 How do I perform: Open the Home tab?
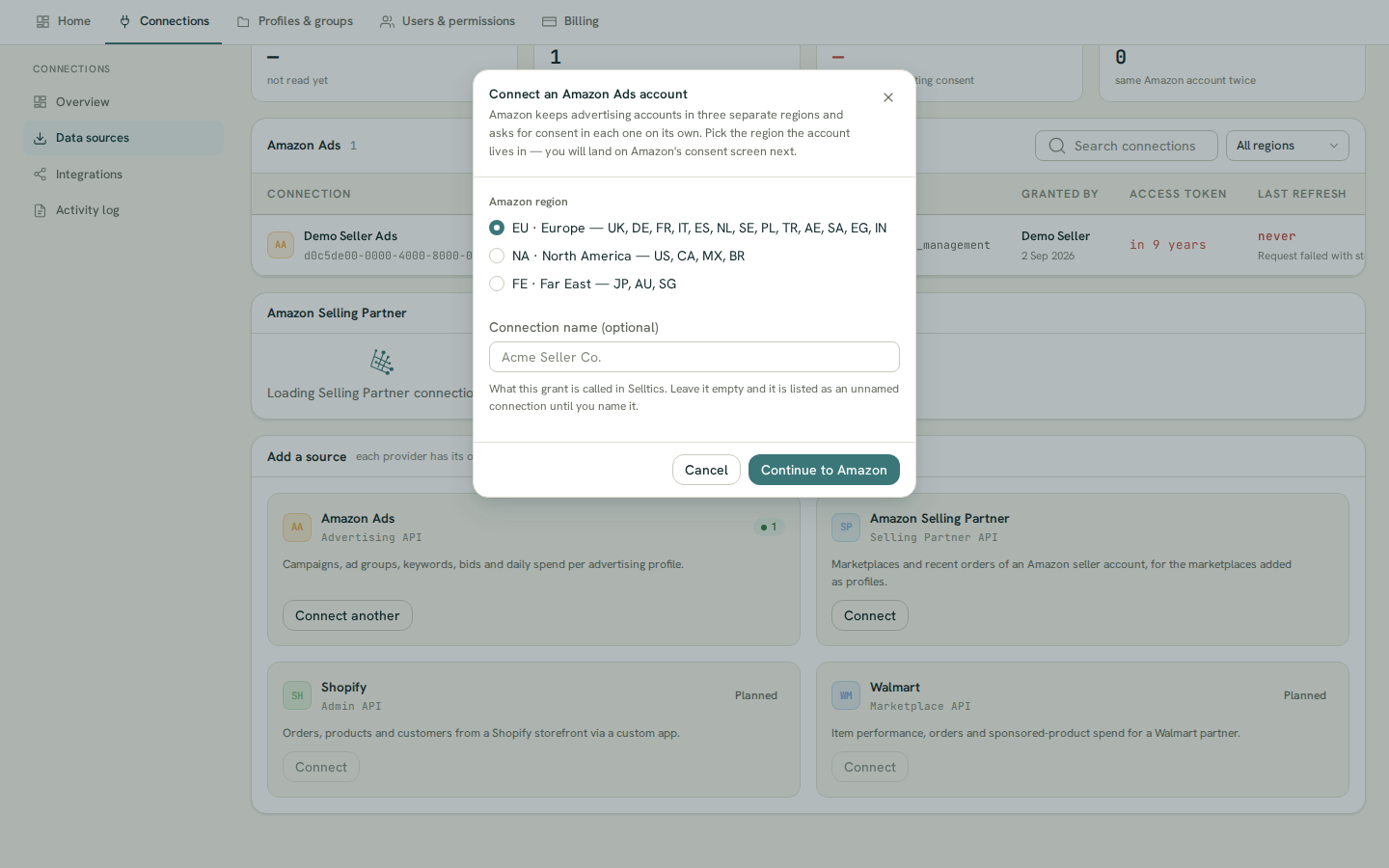pos(64,21)
